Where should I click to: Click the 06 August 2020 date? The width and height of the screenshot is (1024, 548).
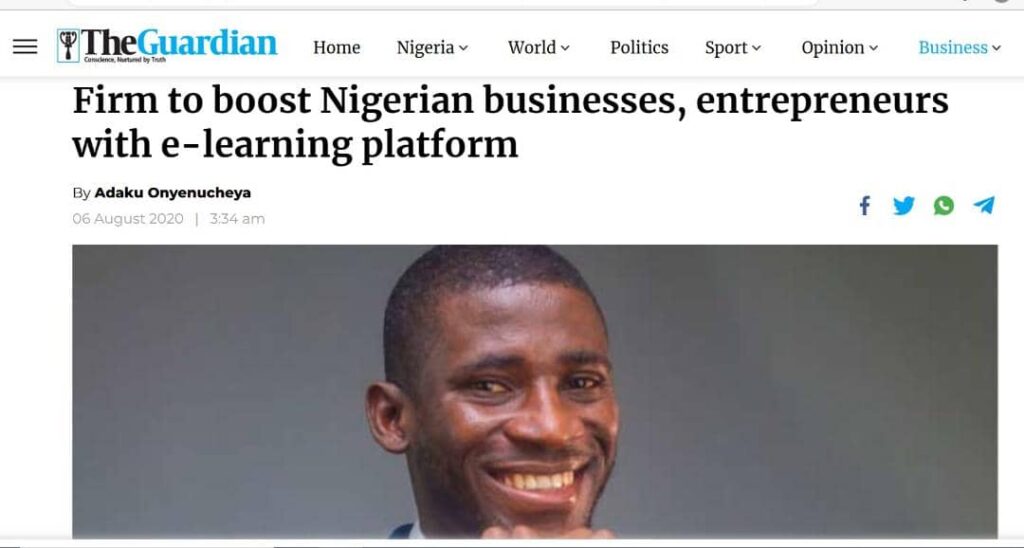(x=128, y=219)
